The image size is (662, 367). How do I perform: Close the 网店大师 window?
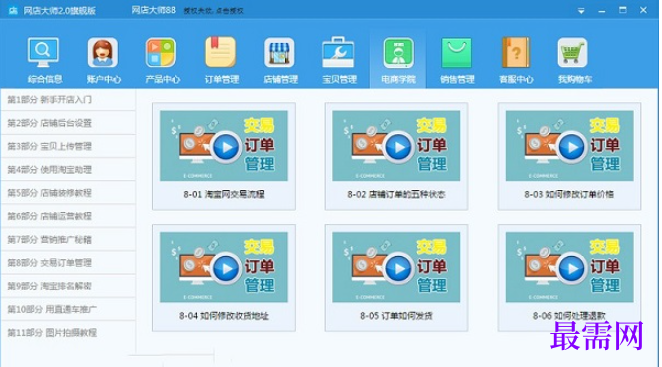(643, 10)
